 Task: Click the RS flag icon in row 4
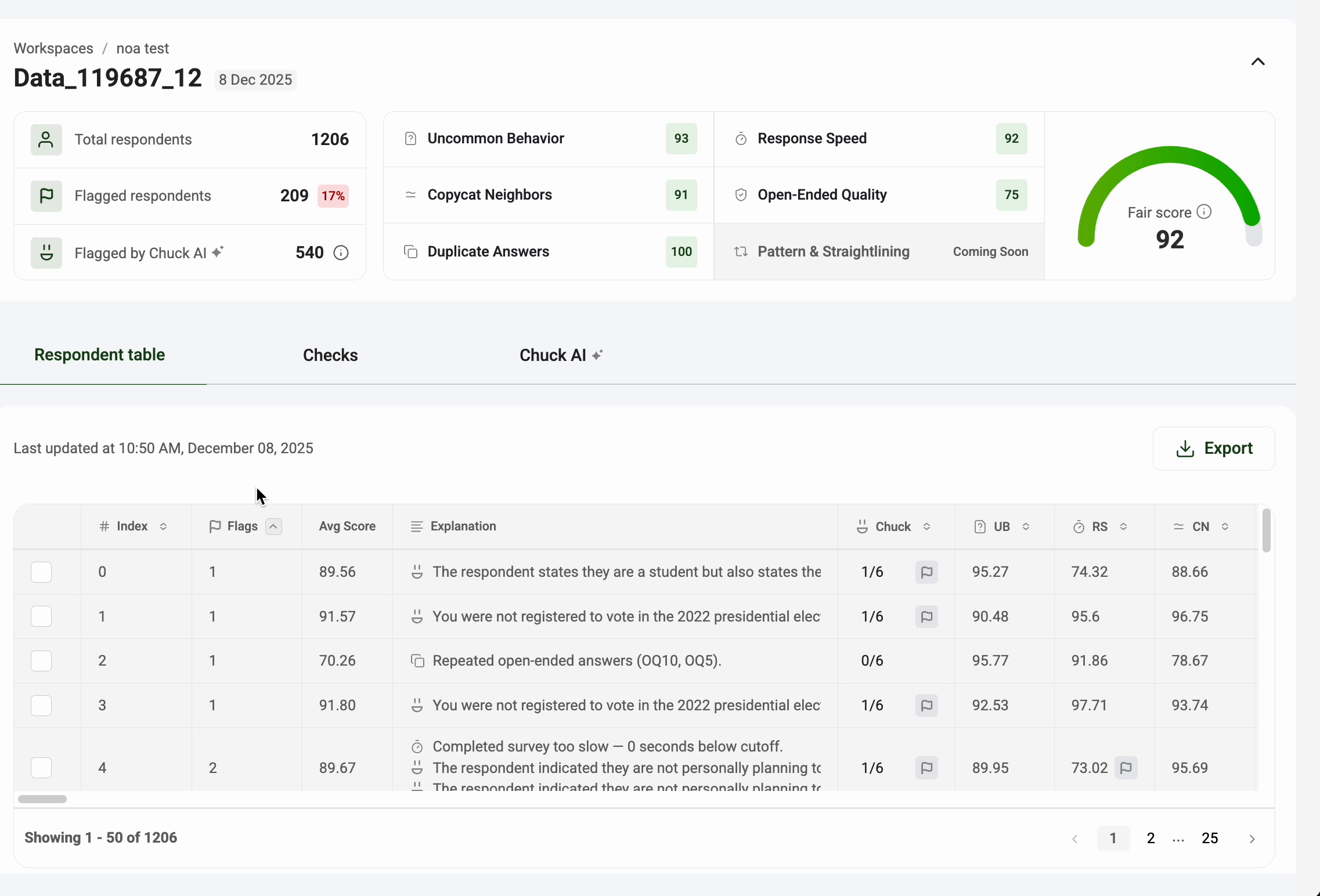pyautogui.click(x=1126, y=768)
